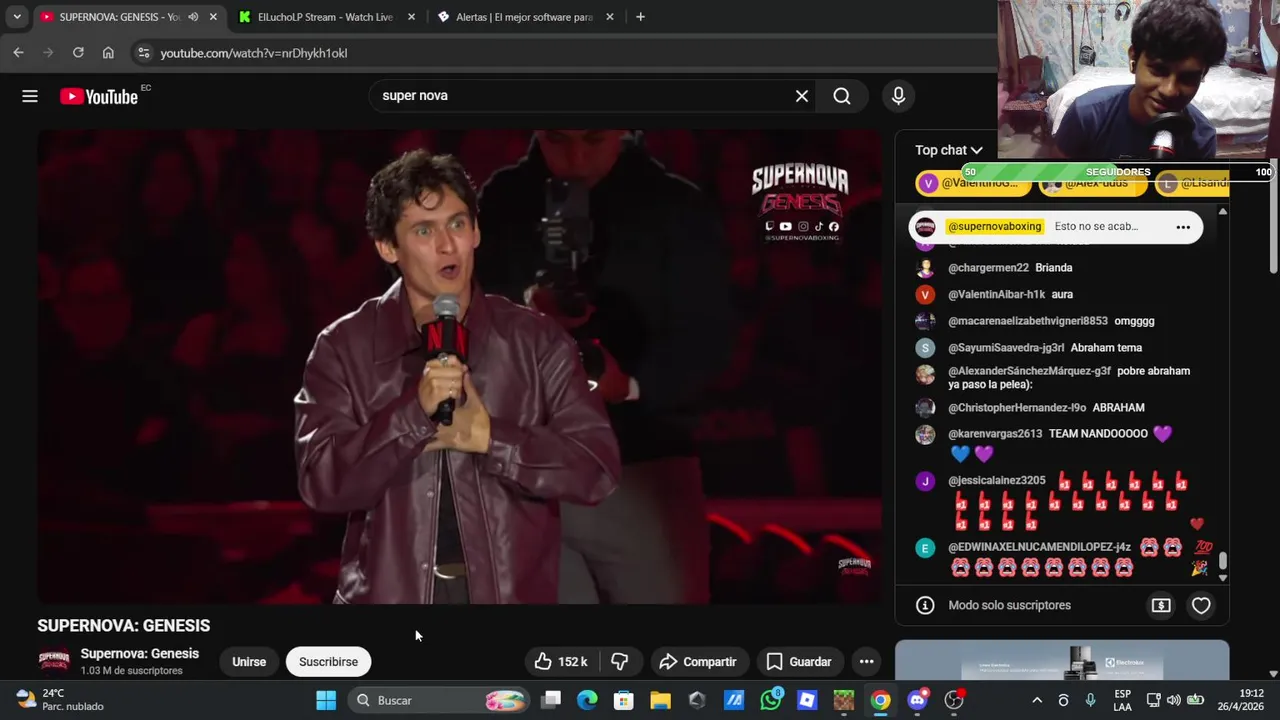
Task: Open options on pinned supernovaboxing message
Action: (1183, 227)
